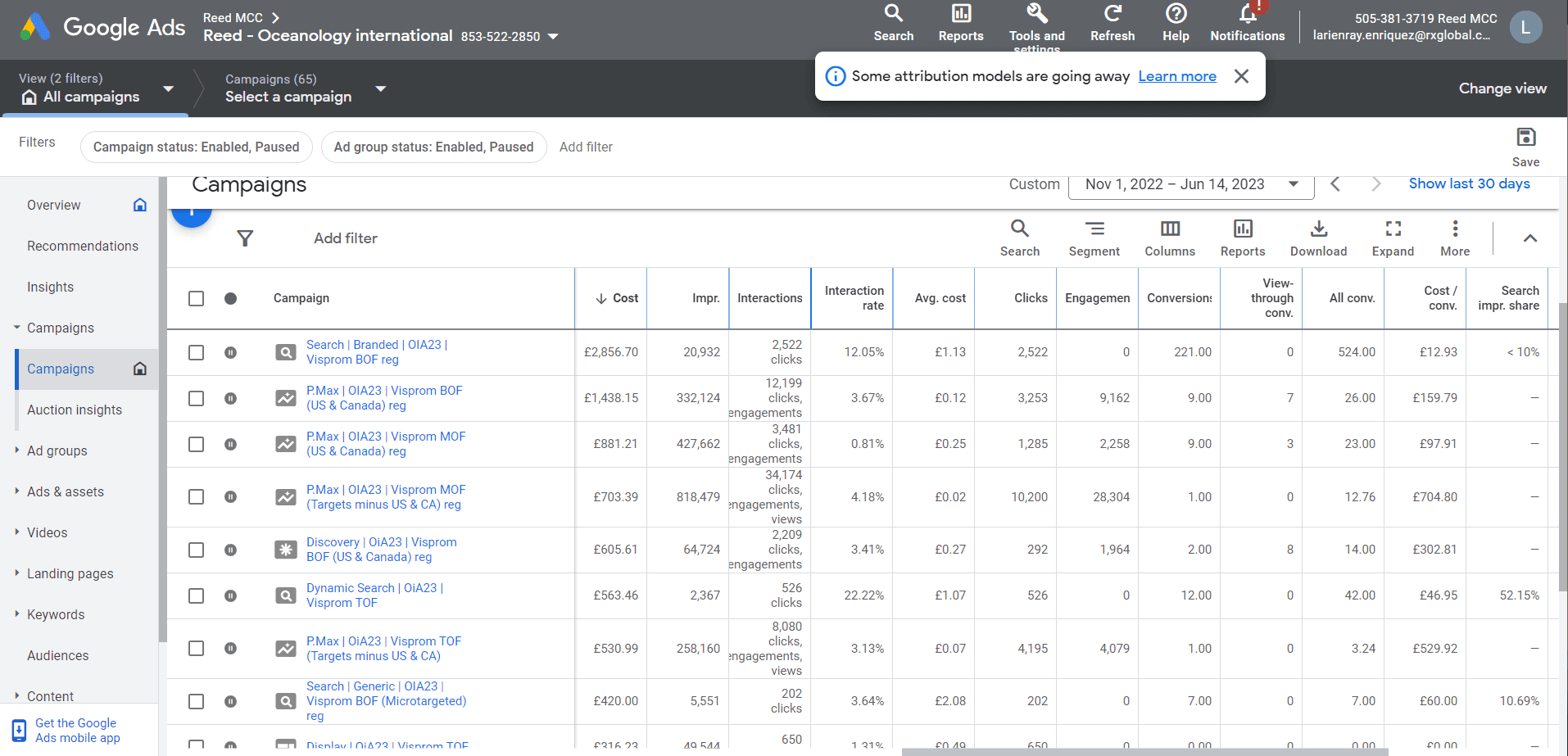Open the More options menu
The image size is (1568, 756).
[1455, 238]
